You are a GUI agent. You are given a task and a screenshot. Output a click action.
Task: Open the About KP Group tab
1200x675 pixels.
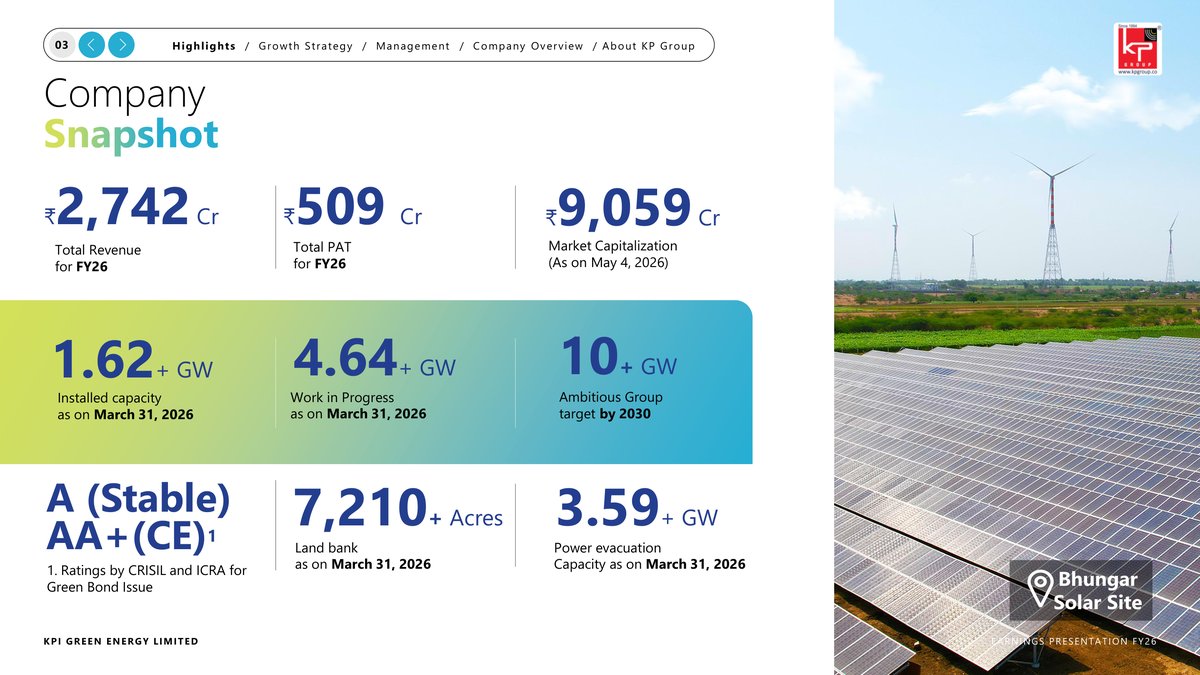[649, 46]
